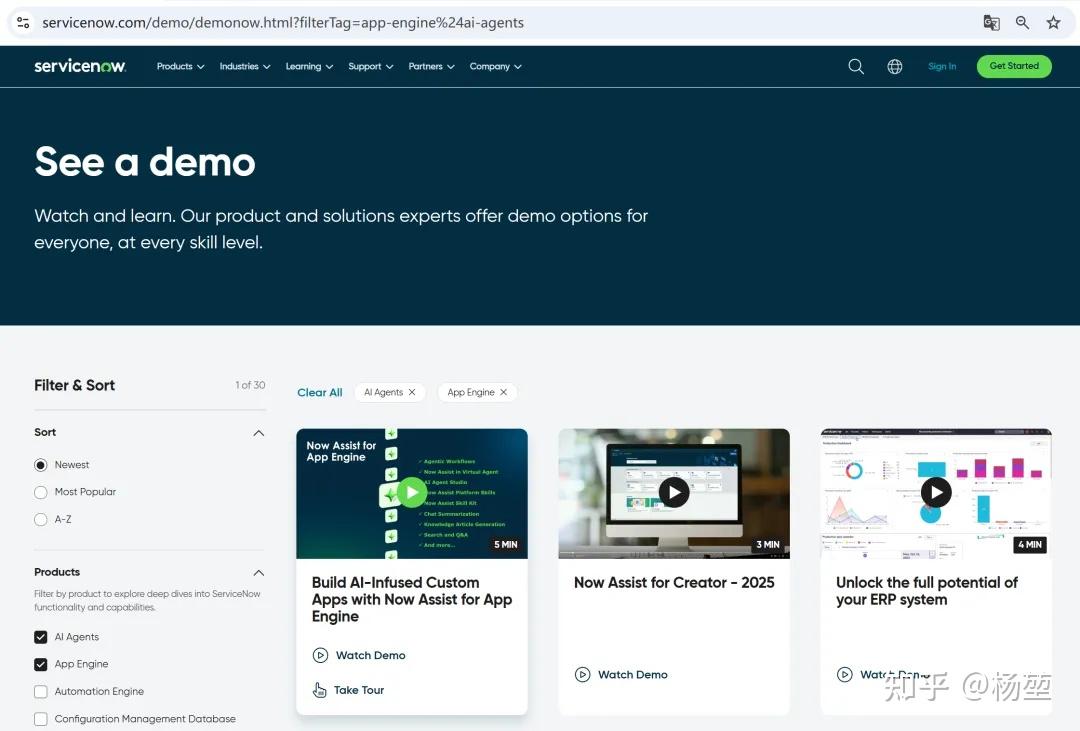The width and height of the screenshot is (1080, 731).
Task: Play the Now Assist for App Engine video
Action: click(x=412, y=493)
